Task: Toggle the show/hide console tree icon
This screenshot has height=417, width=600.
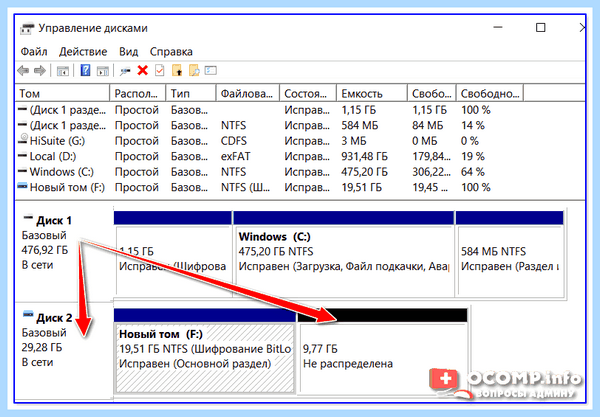Action: [63, 70]
